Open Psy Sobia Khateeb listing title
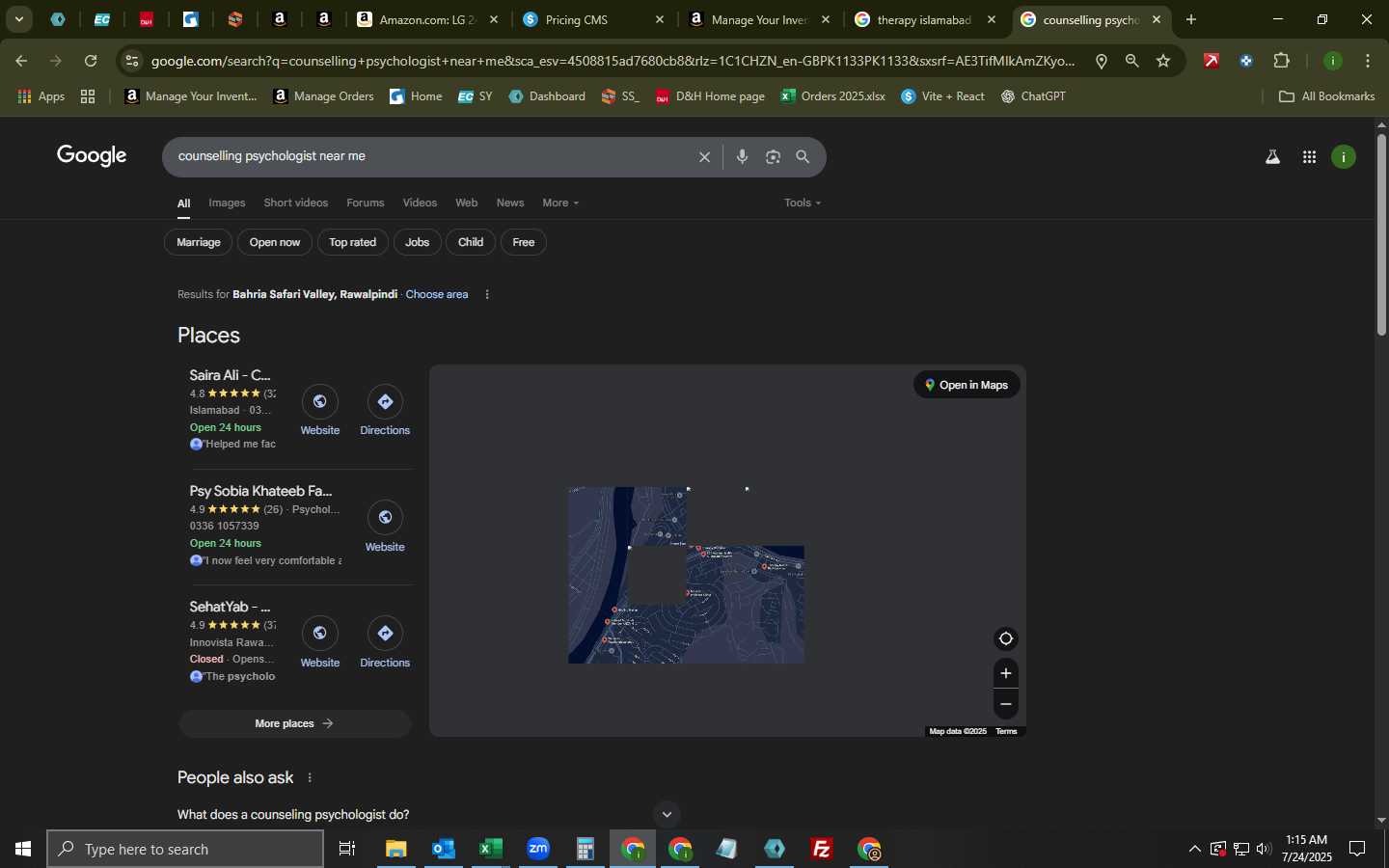Screen dimensions: 1389x868 point(260,491)
